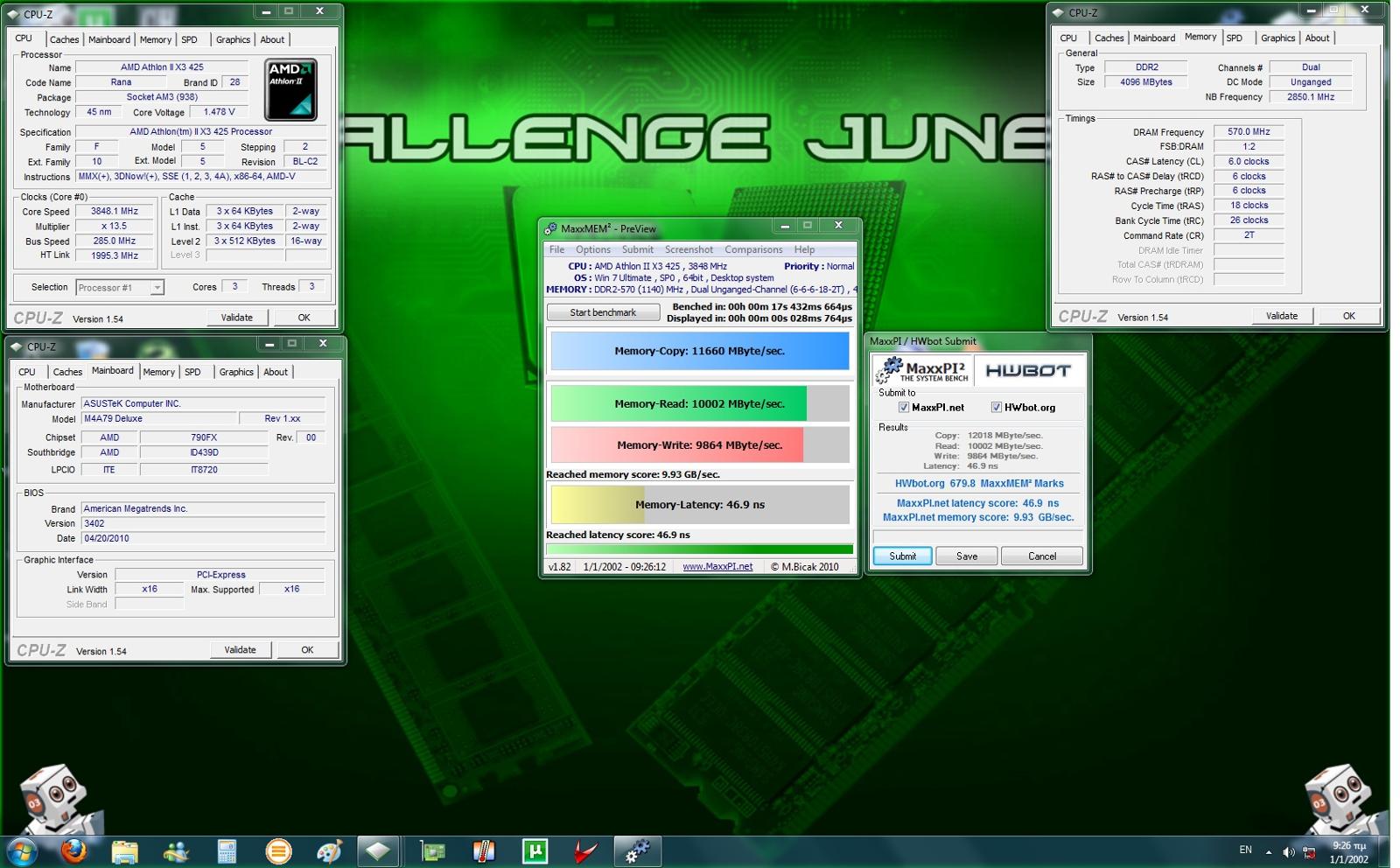Click the EN language indicator
1400x868 pixels.
tap(1245, 850)
